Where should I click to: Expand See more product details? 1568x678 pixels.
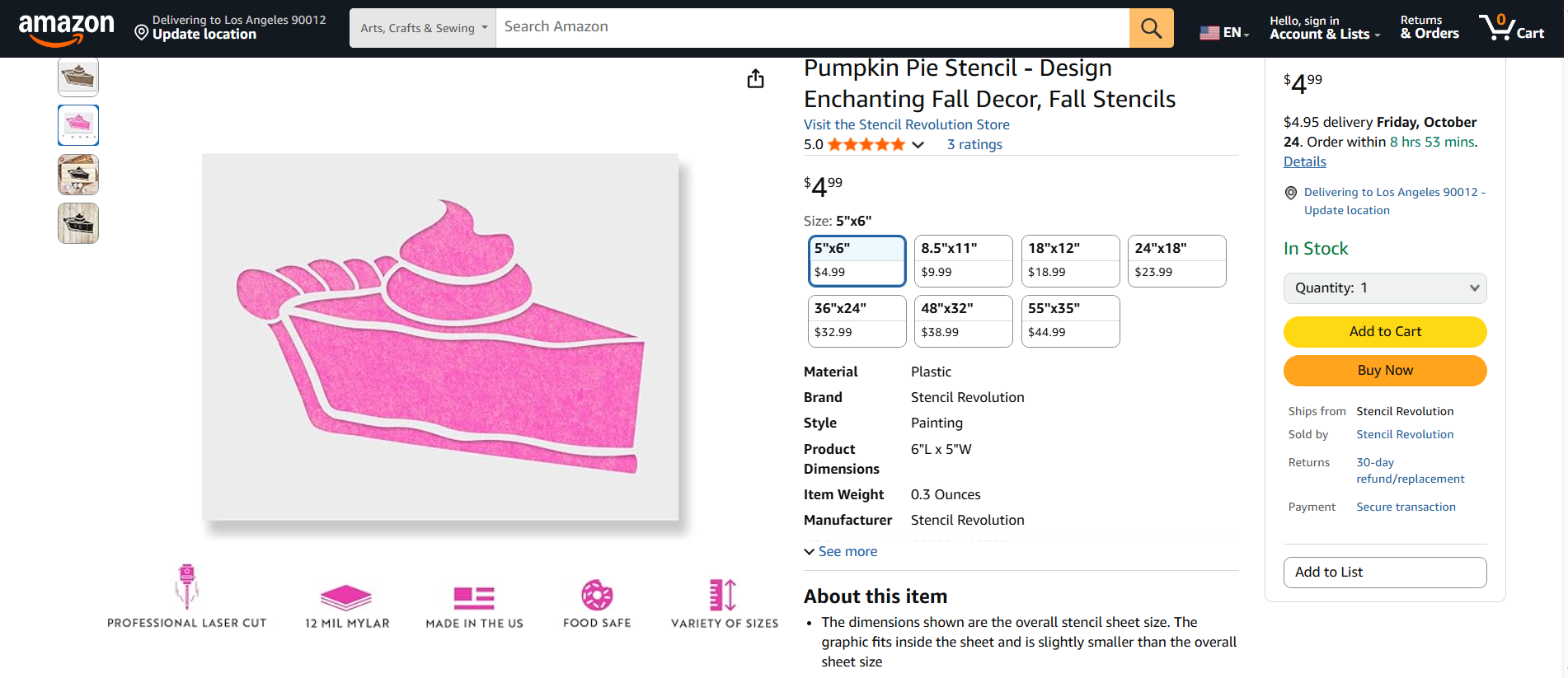[841, 552]
